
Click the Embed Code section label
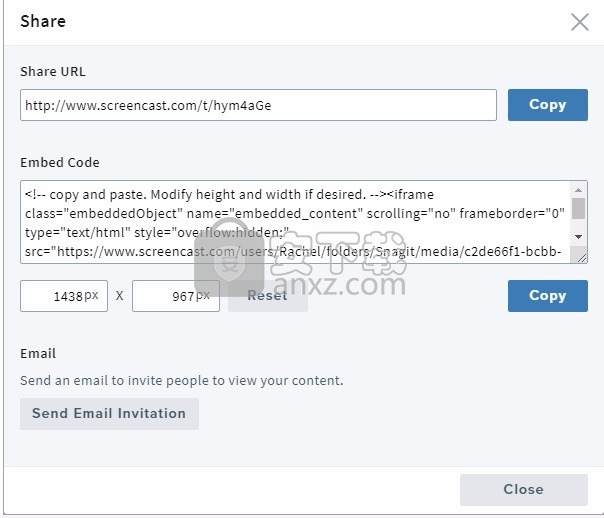pyautogui.click(x=60, y=163)
